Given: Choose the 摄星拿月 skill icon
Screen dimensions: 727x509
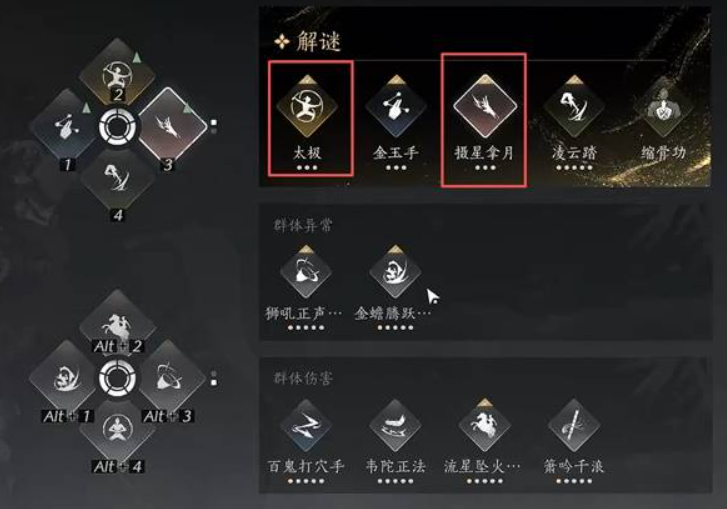Looking at the screenshot, I should coord(485,107).
